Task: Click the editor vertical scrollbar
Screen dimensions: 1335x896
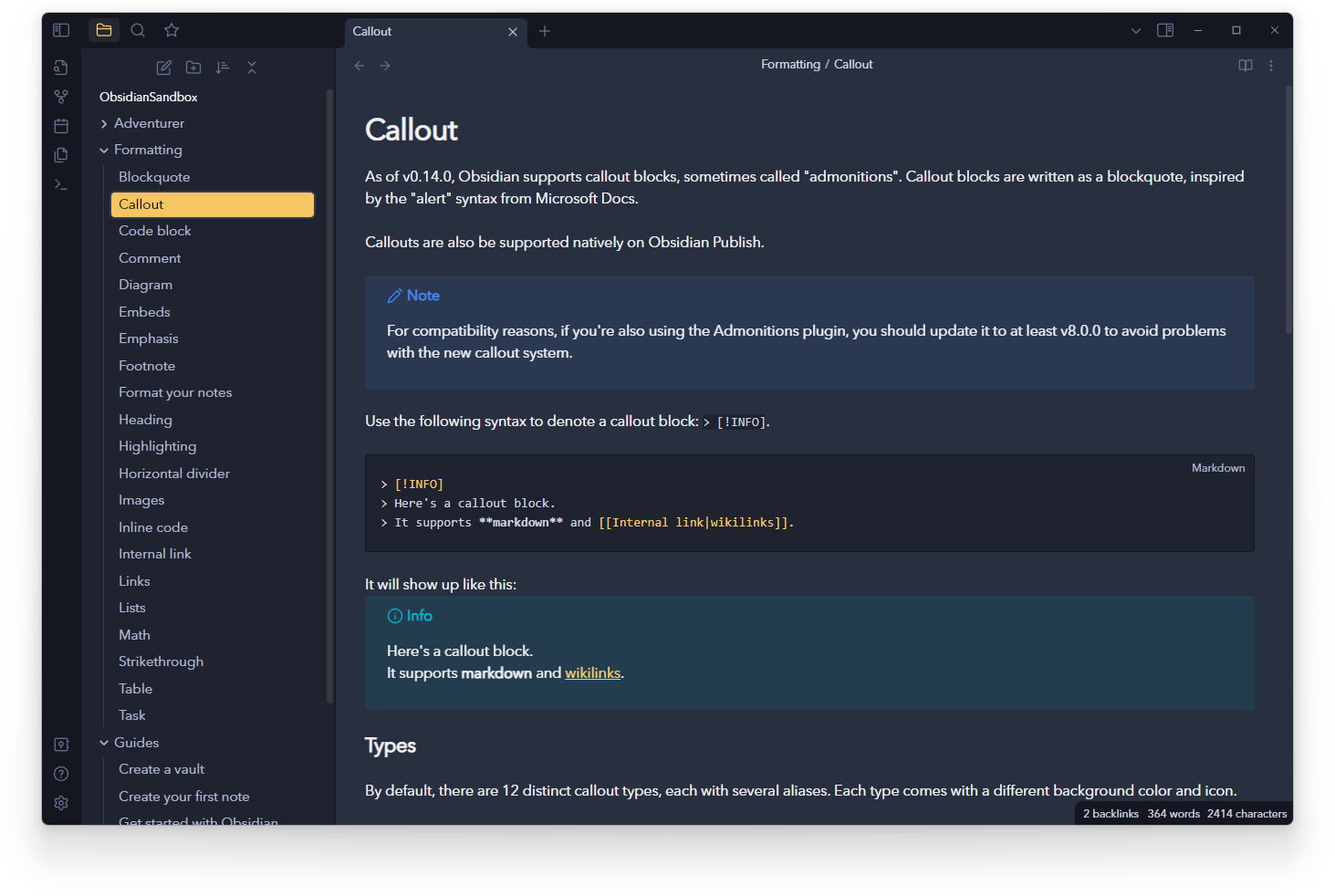Action: 1288,210
